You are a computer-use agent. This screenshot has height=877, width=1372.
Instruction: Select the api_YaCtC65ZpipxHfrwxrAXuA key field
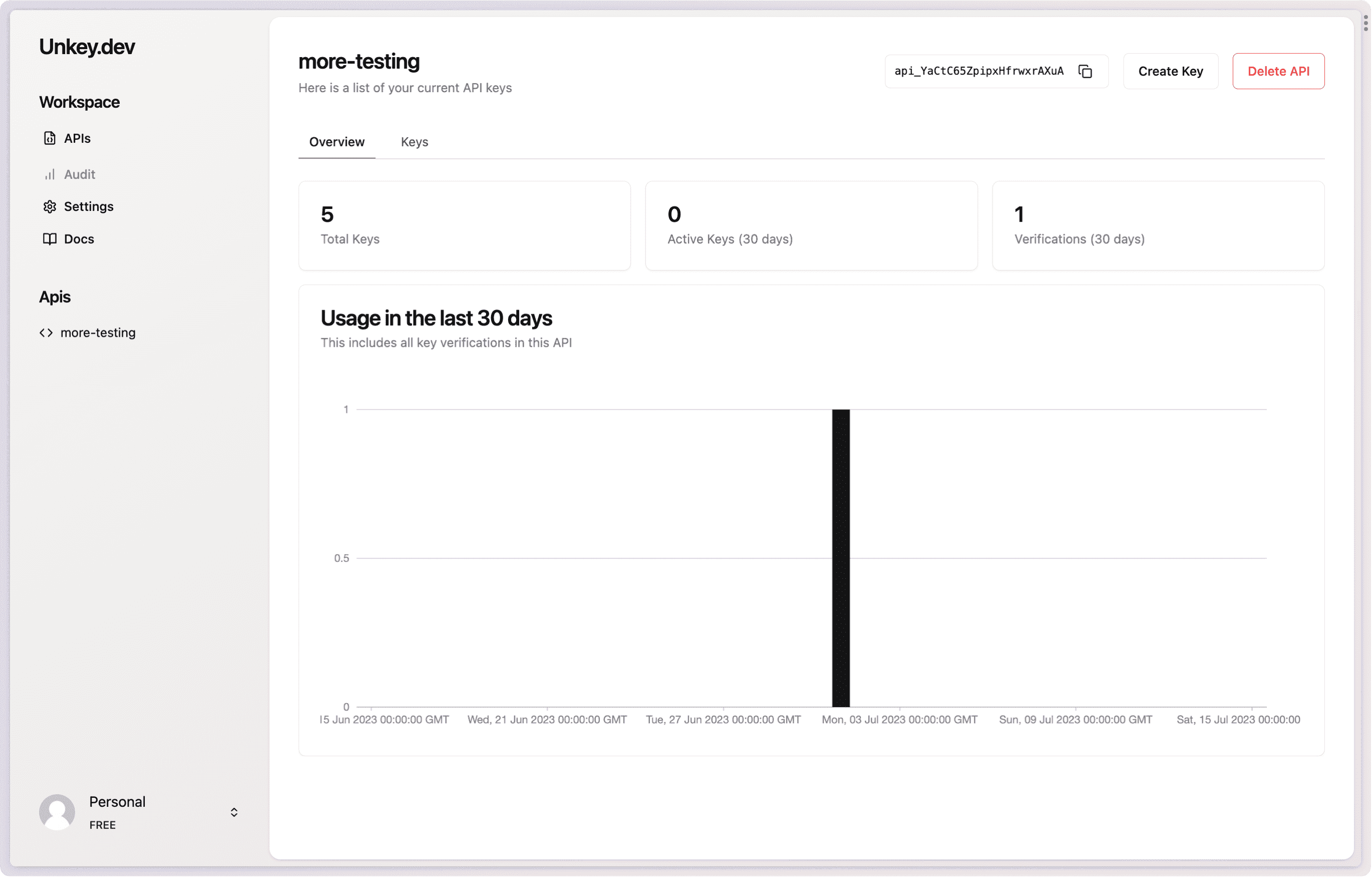979,71
